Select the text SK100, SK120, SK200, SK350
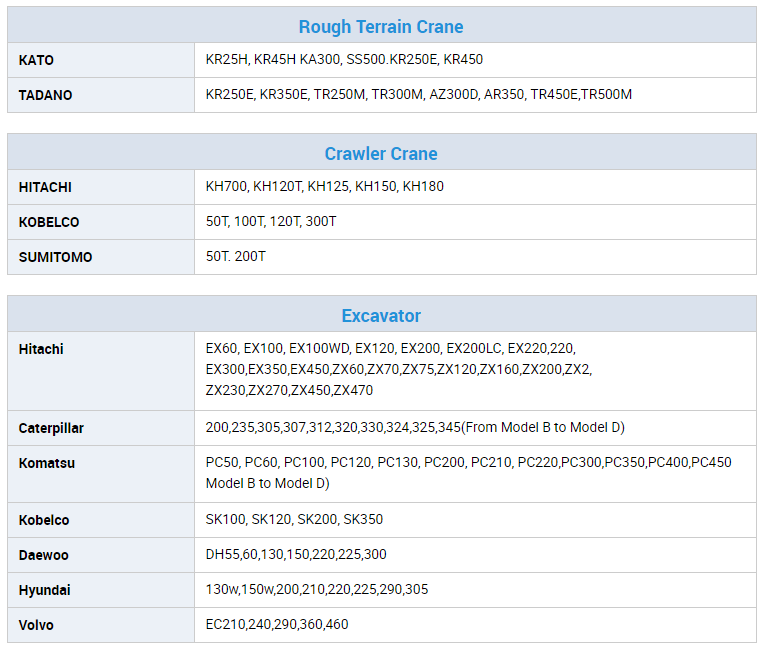The height and width of the screenshot is (648, 763). coord(294,519)
